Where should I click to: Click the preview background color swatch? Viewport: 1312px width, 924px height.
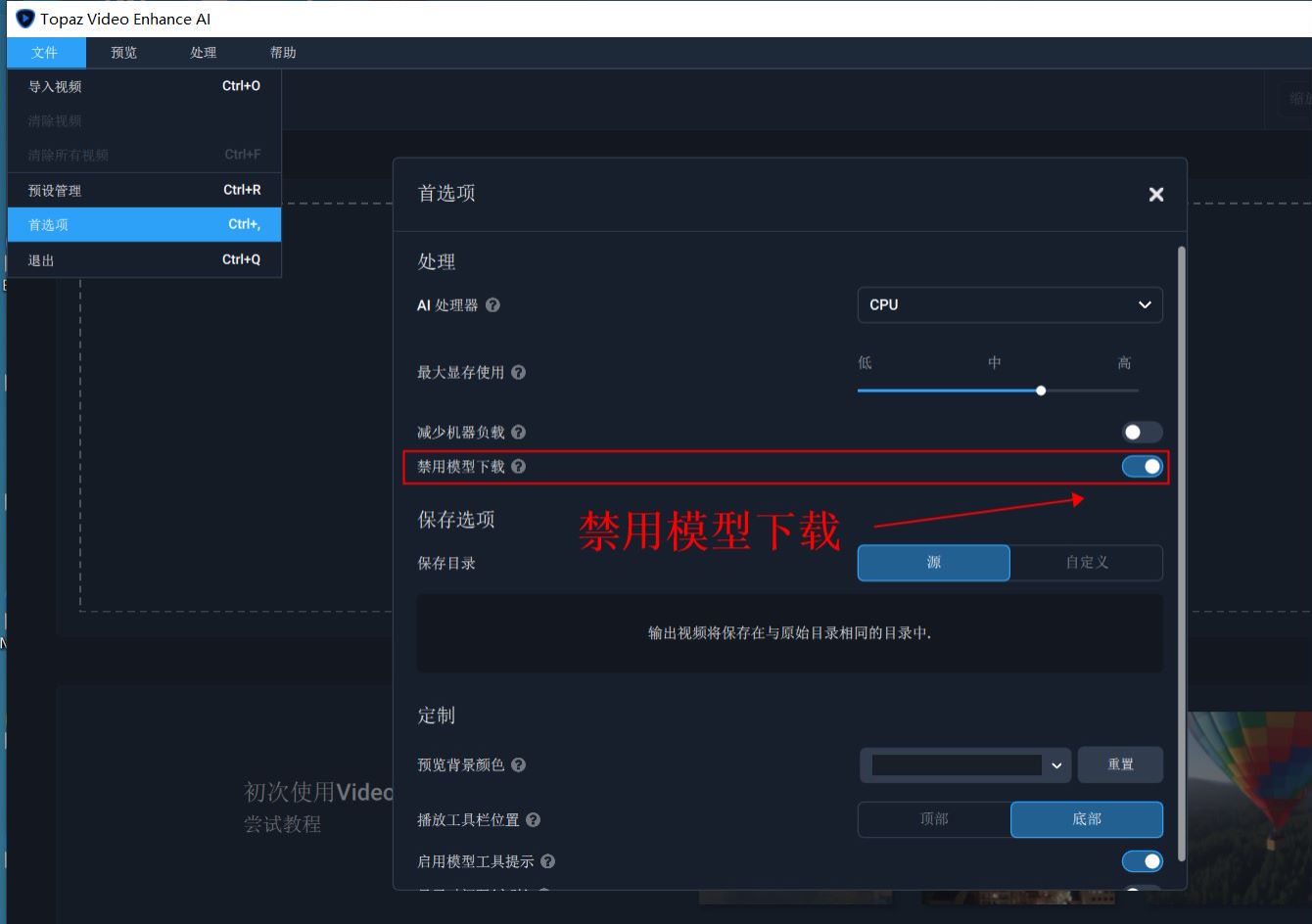pyautogui.click(x=957, y=764)
